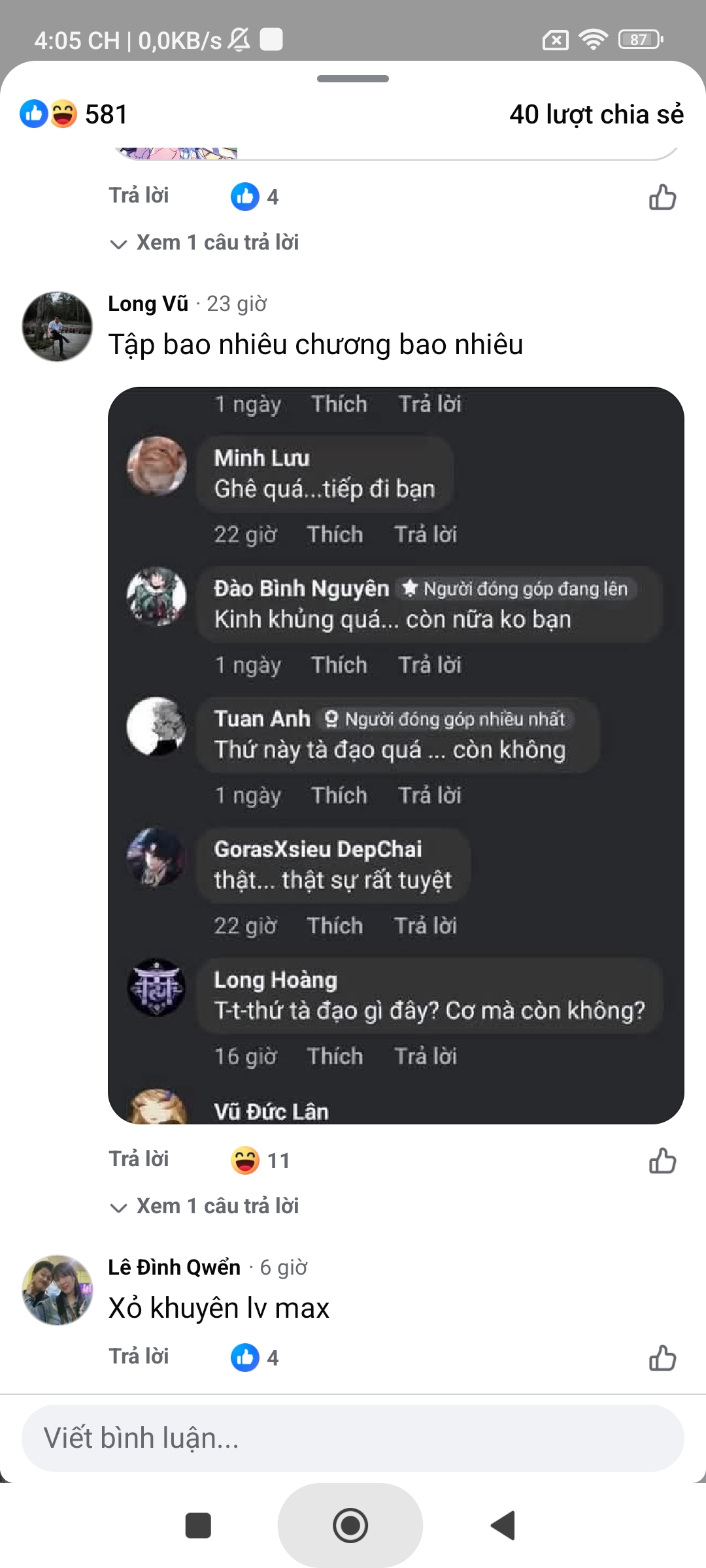Screen dimensions: 706x1568
Task: Show like reactions count on topmost comment
Action: [x=255, y=197]
